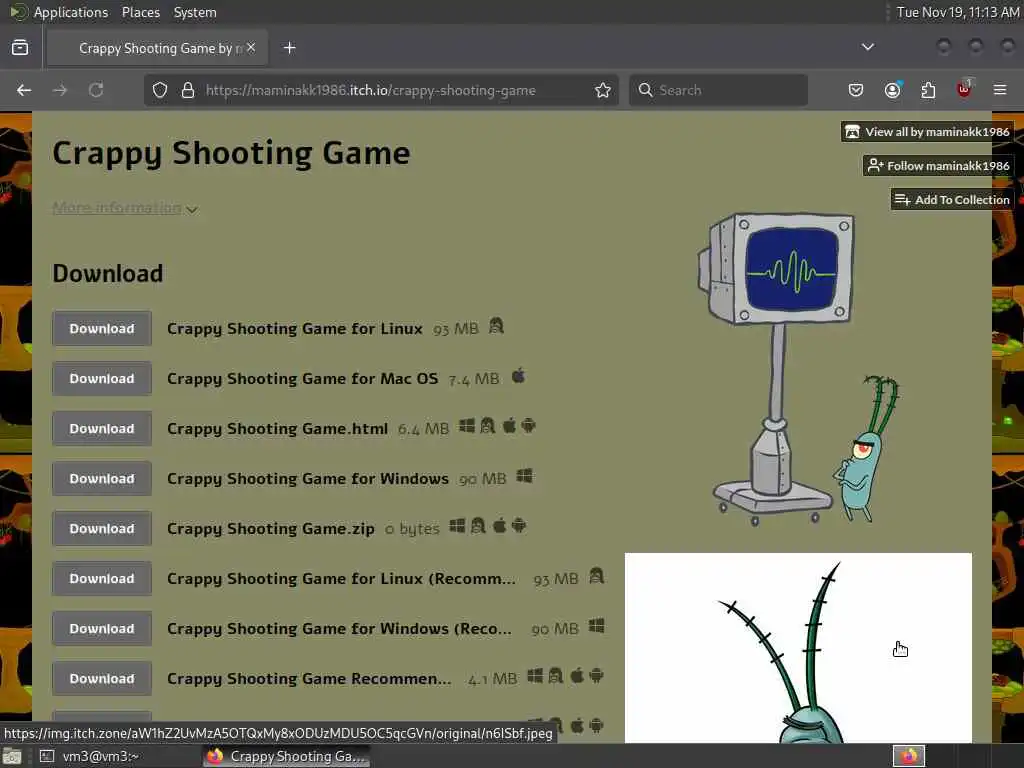The width and height of the screenshot is (1024, 768).
Task: Click the workspace switcher Firefox icon
Action: tap(909, 756)
